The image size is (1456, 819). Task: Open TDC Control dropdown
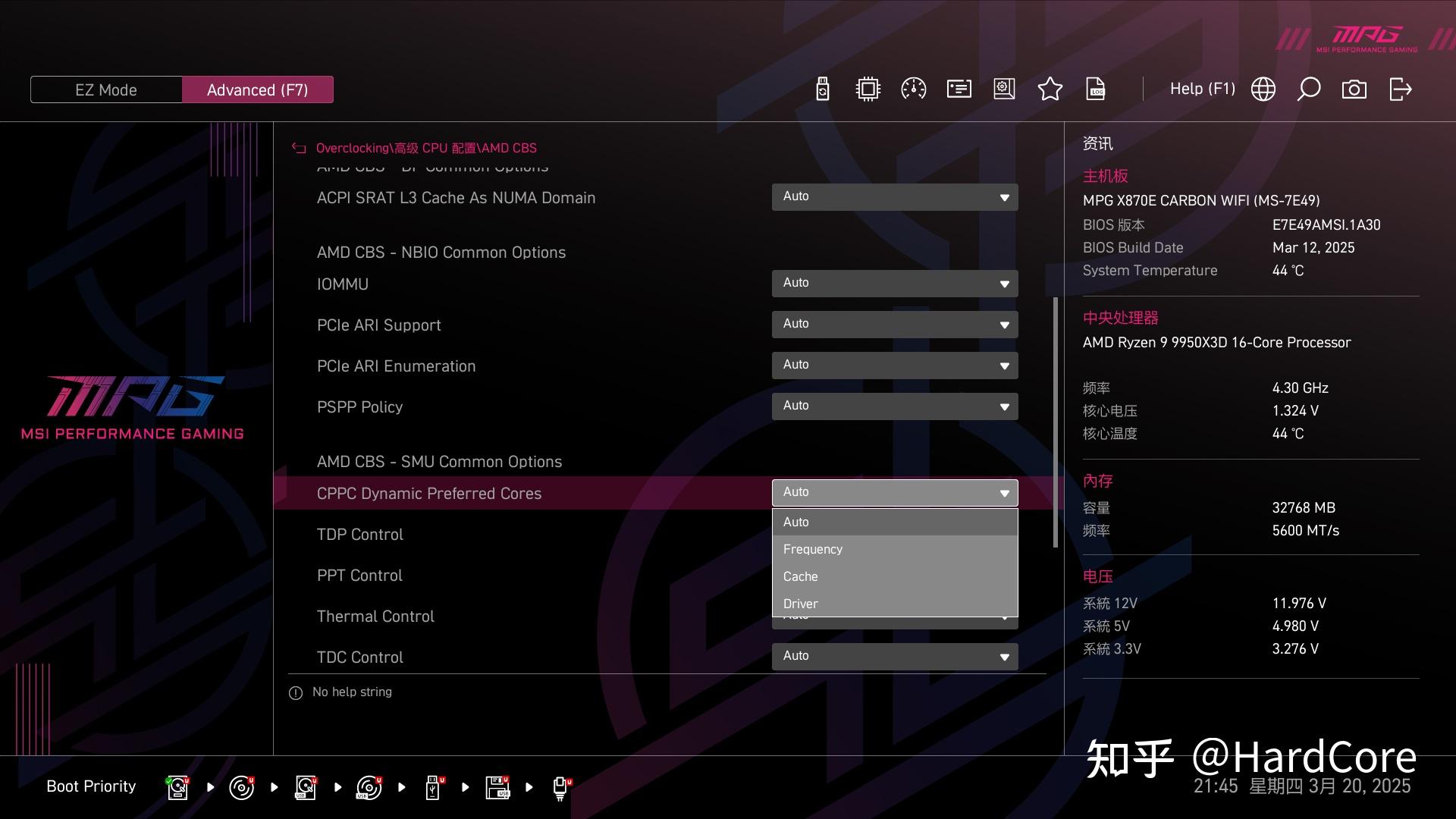pos(895,657)
